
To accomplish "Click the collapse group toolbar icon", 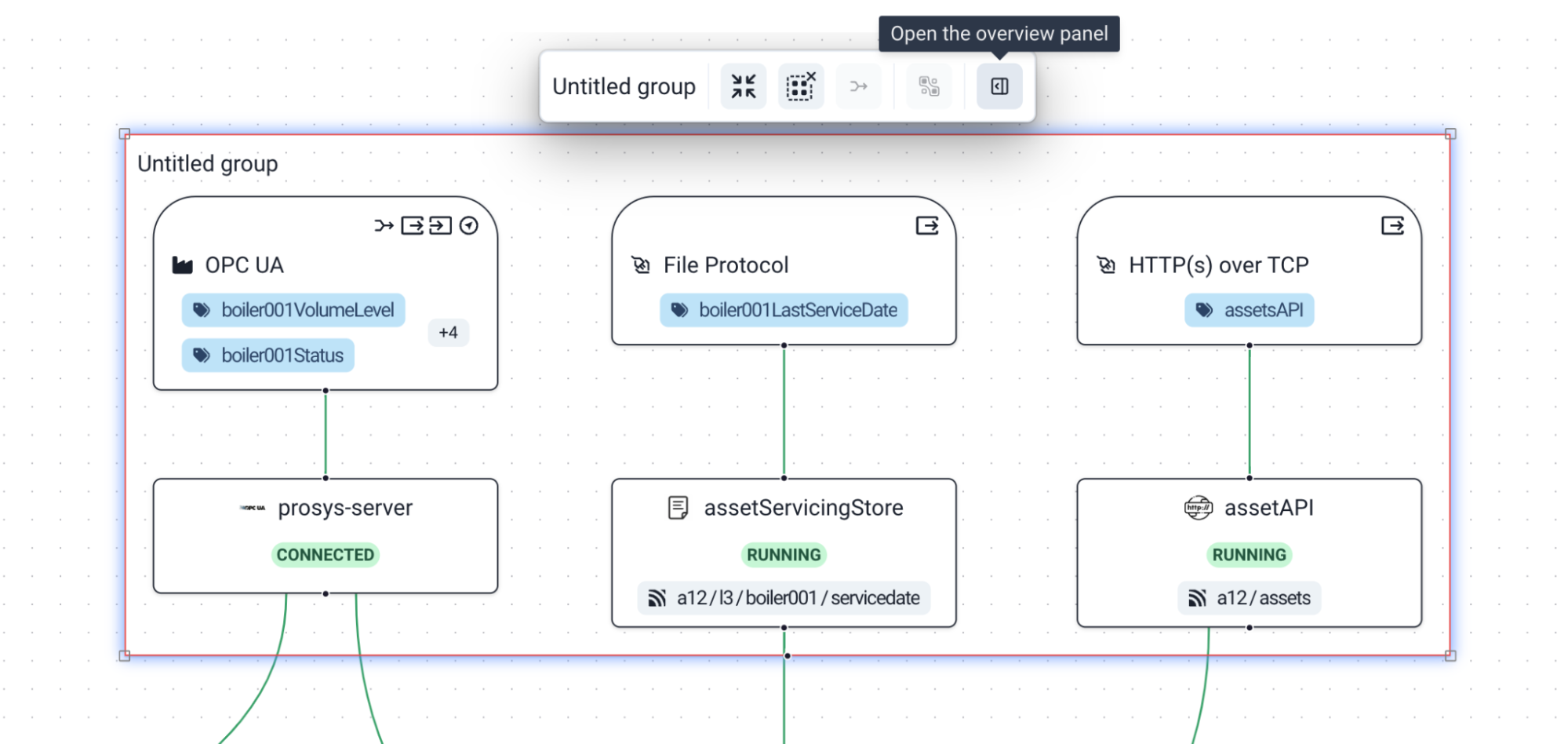I will coord(742,86).
